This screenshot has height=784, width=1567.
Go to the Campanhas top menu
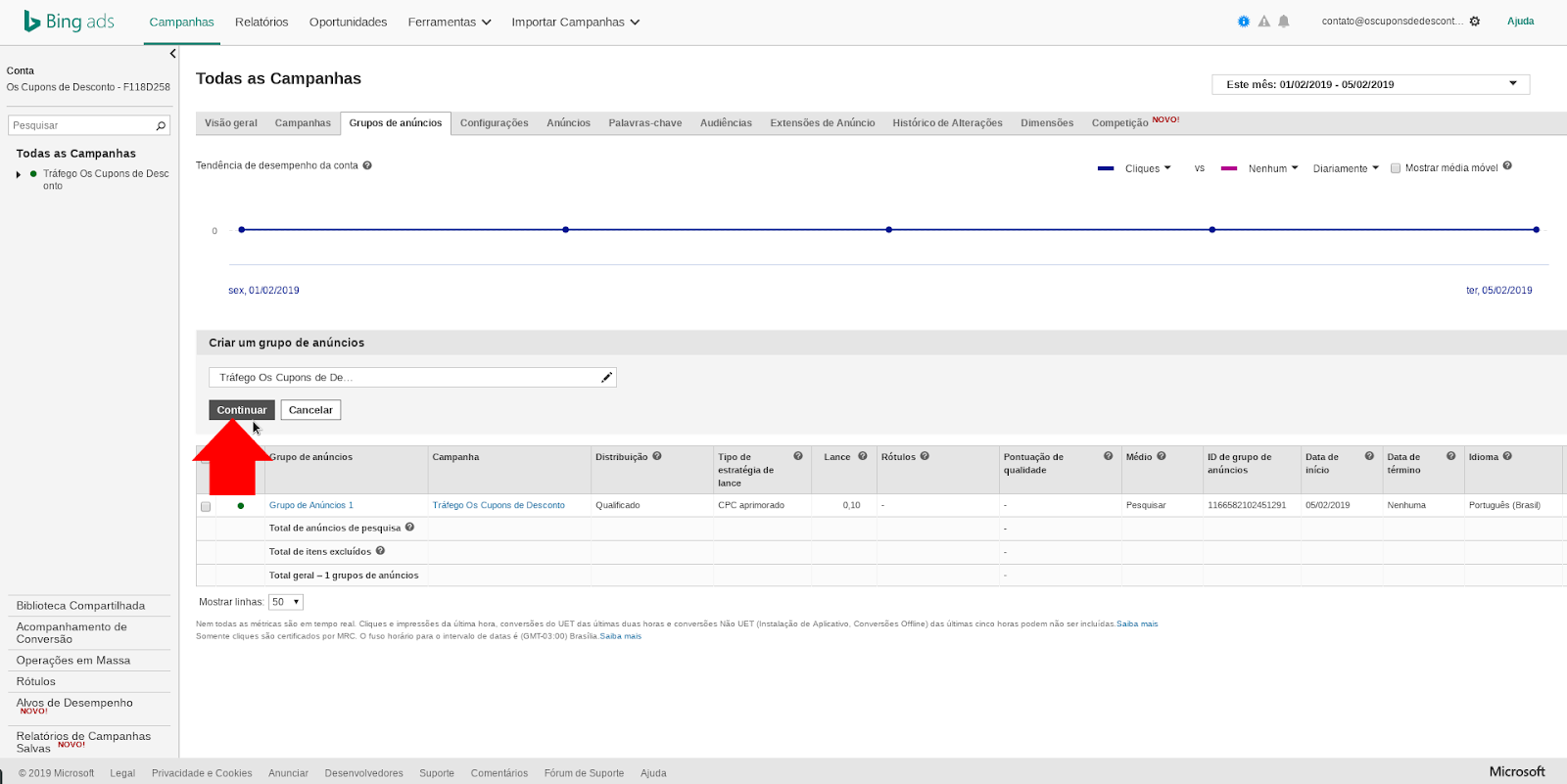click(181, 22)
